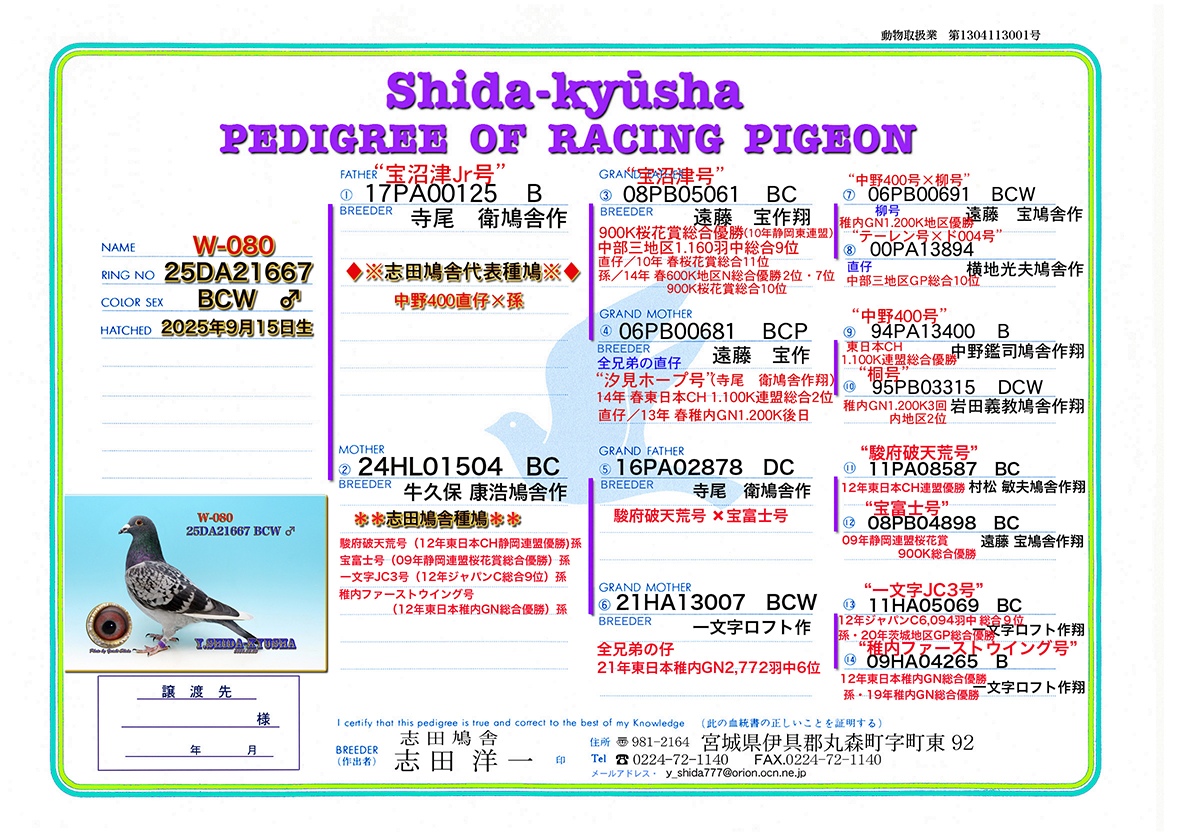Click the pigeon eye close-up circle

pos(108,630)
